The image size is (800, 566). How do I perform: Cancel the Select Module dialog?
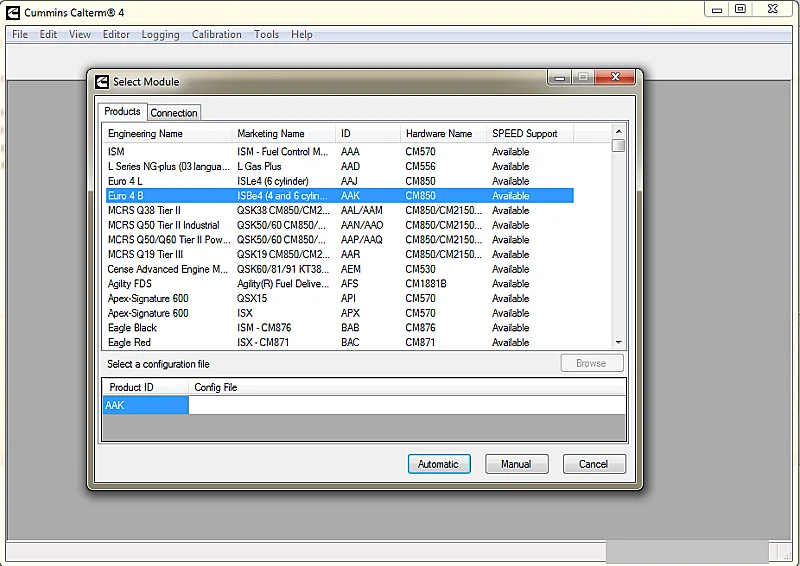pyautogui.click(x=594, y=464)
